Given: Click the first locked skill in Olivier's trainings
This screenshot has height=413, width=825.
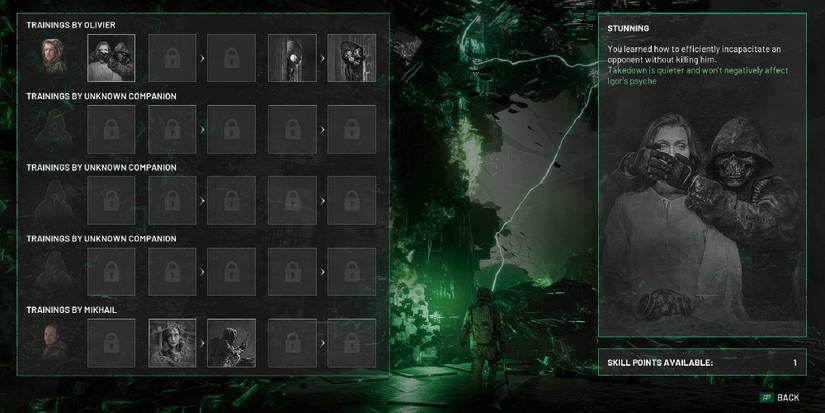Looking at the screenshot, I should coord(172,58).
